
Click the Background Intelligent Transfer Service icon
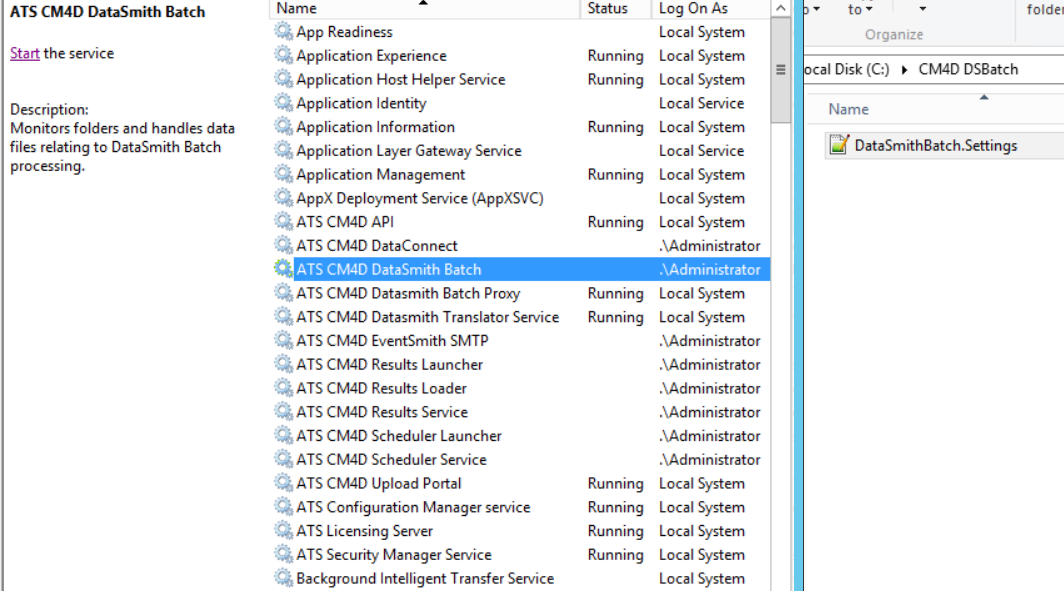coord(284,578)
